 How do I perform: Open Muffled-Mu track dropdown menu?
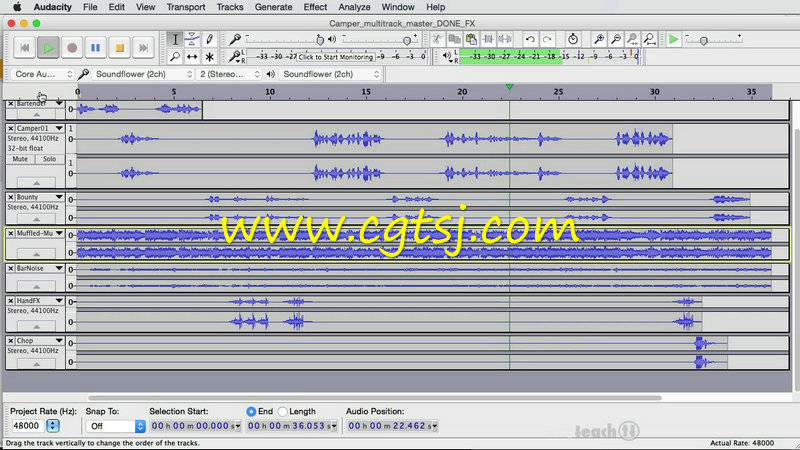click(x=59, y=233)
